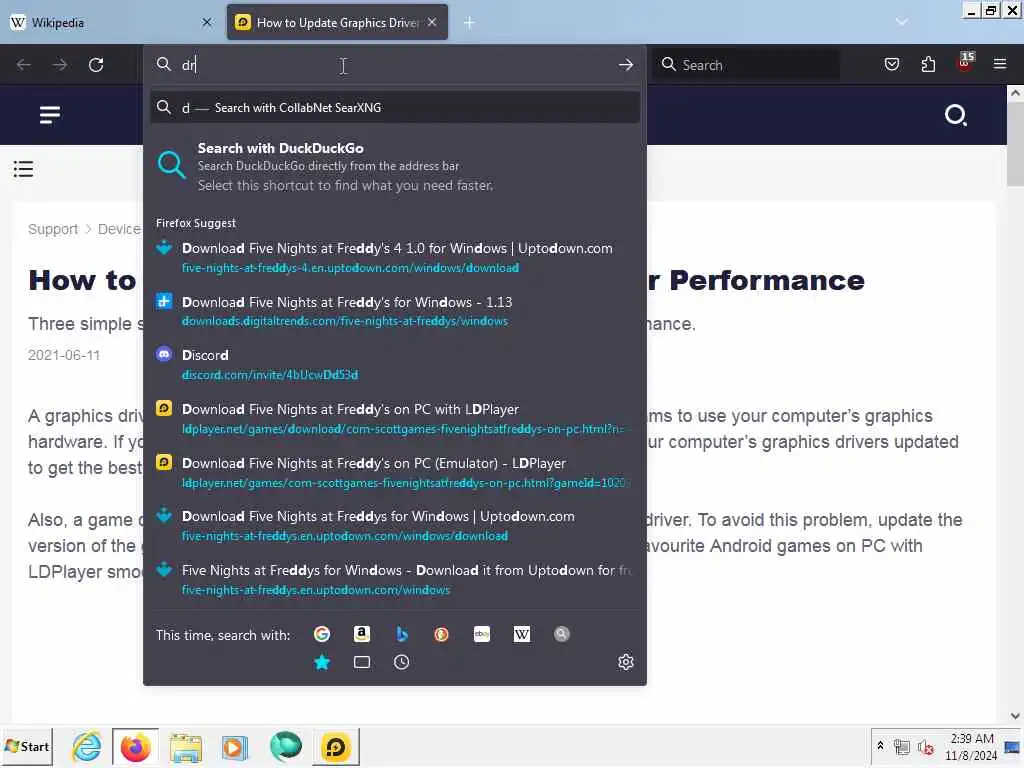
Task: Open the LDPlayer site navigation menu
Action: coord(50,115)
